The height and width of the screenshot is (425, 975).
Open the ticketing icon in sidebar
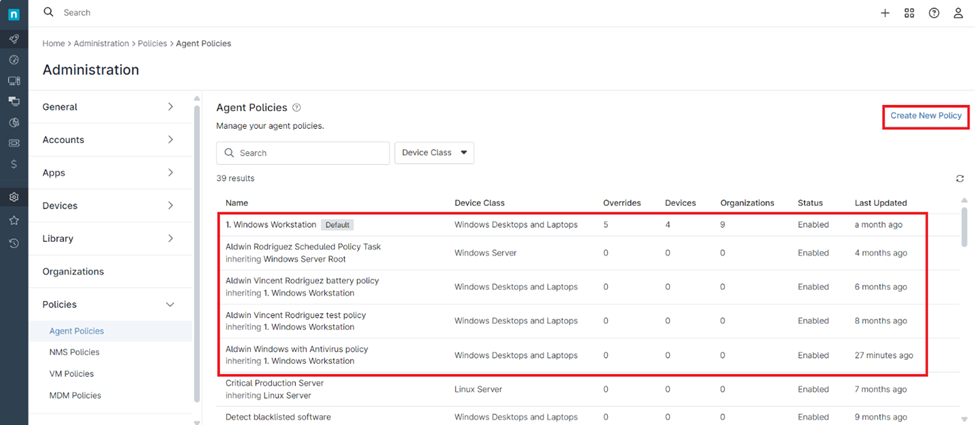14,142
